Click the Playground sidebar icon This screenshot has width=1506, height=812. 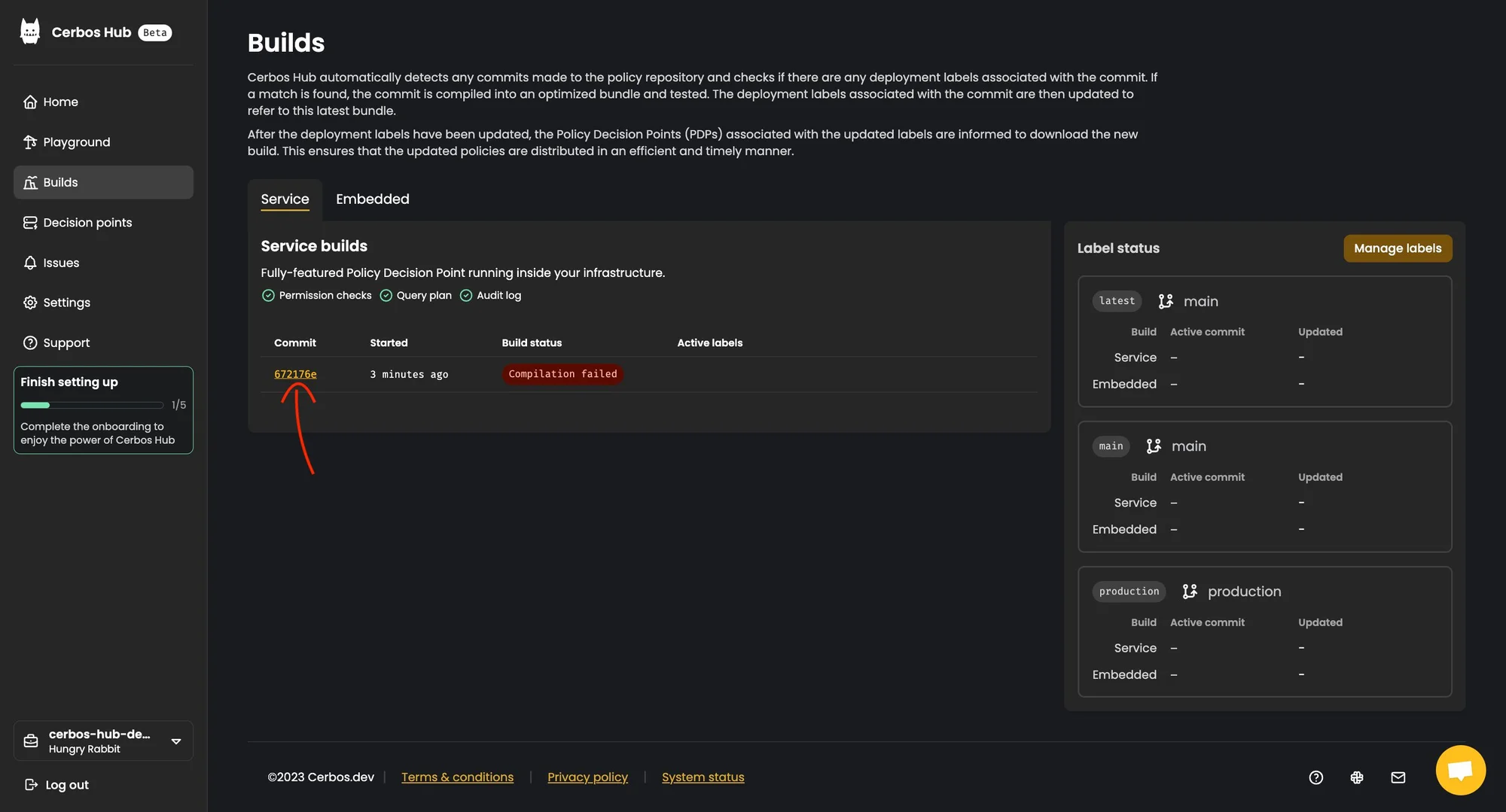[x=30, y=142]
